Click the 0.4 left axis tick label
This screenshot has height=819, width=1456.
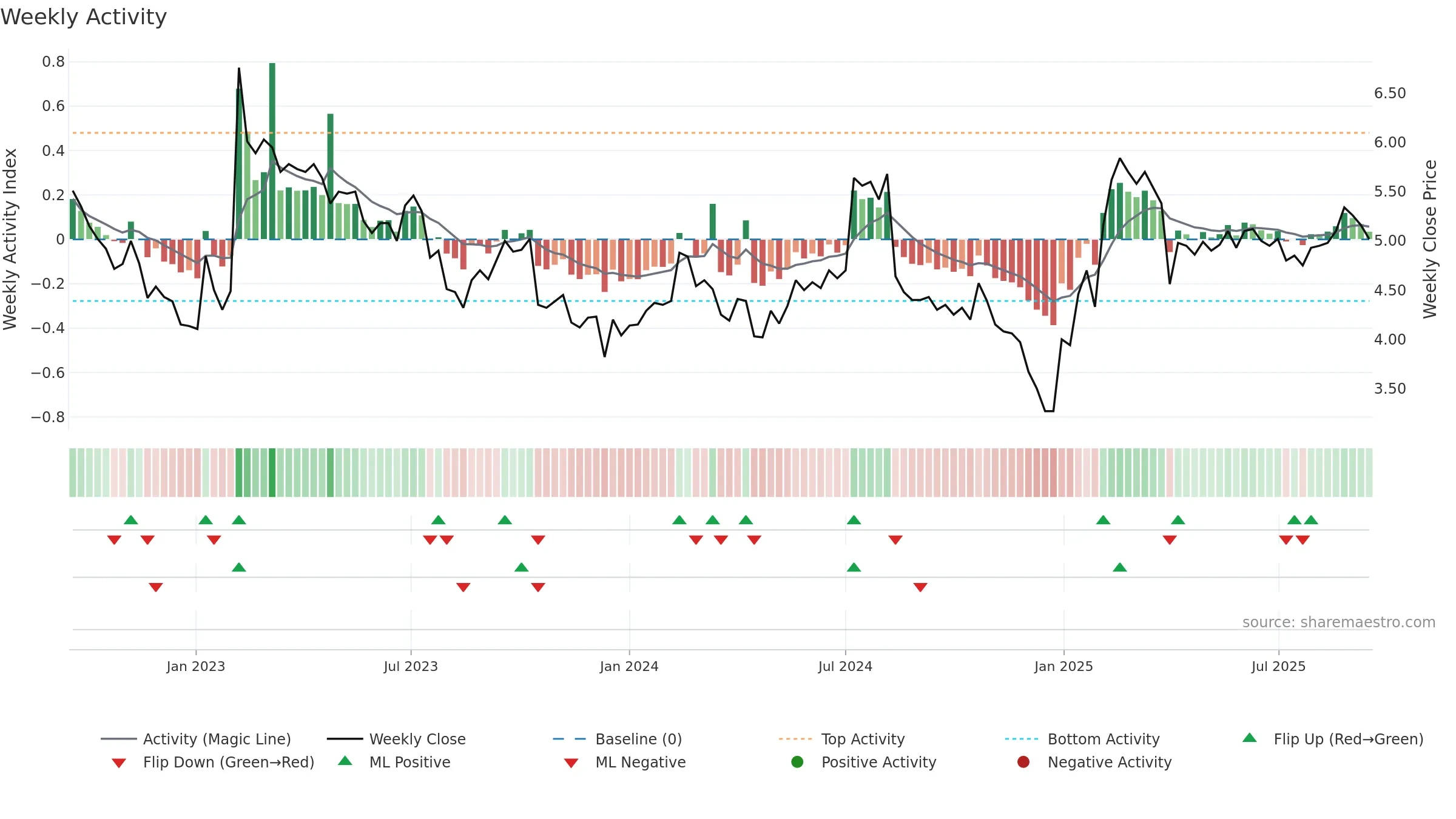click(x=53, y=150)
